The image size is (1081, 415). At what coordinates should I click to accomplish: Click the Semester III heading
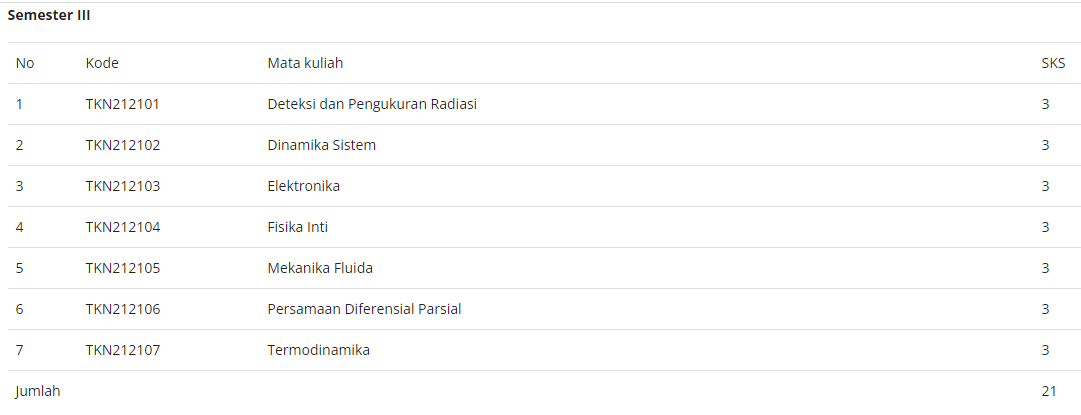pyautogui.click(x=49, y=16)
